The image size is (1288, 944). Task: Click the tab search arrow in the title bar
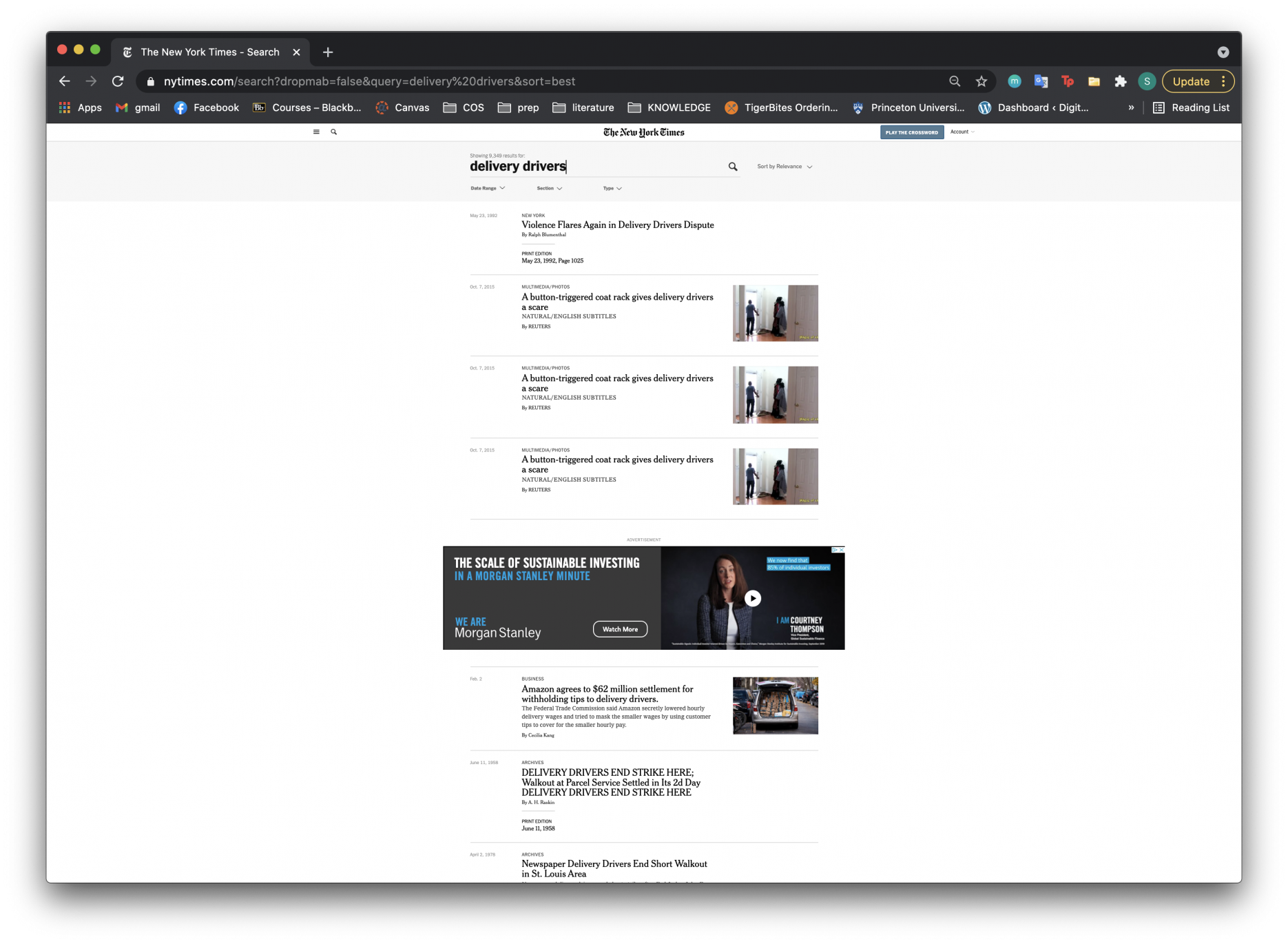(1223, 52)
